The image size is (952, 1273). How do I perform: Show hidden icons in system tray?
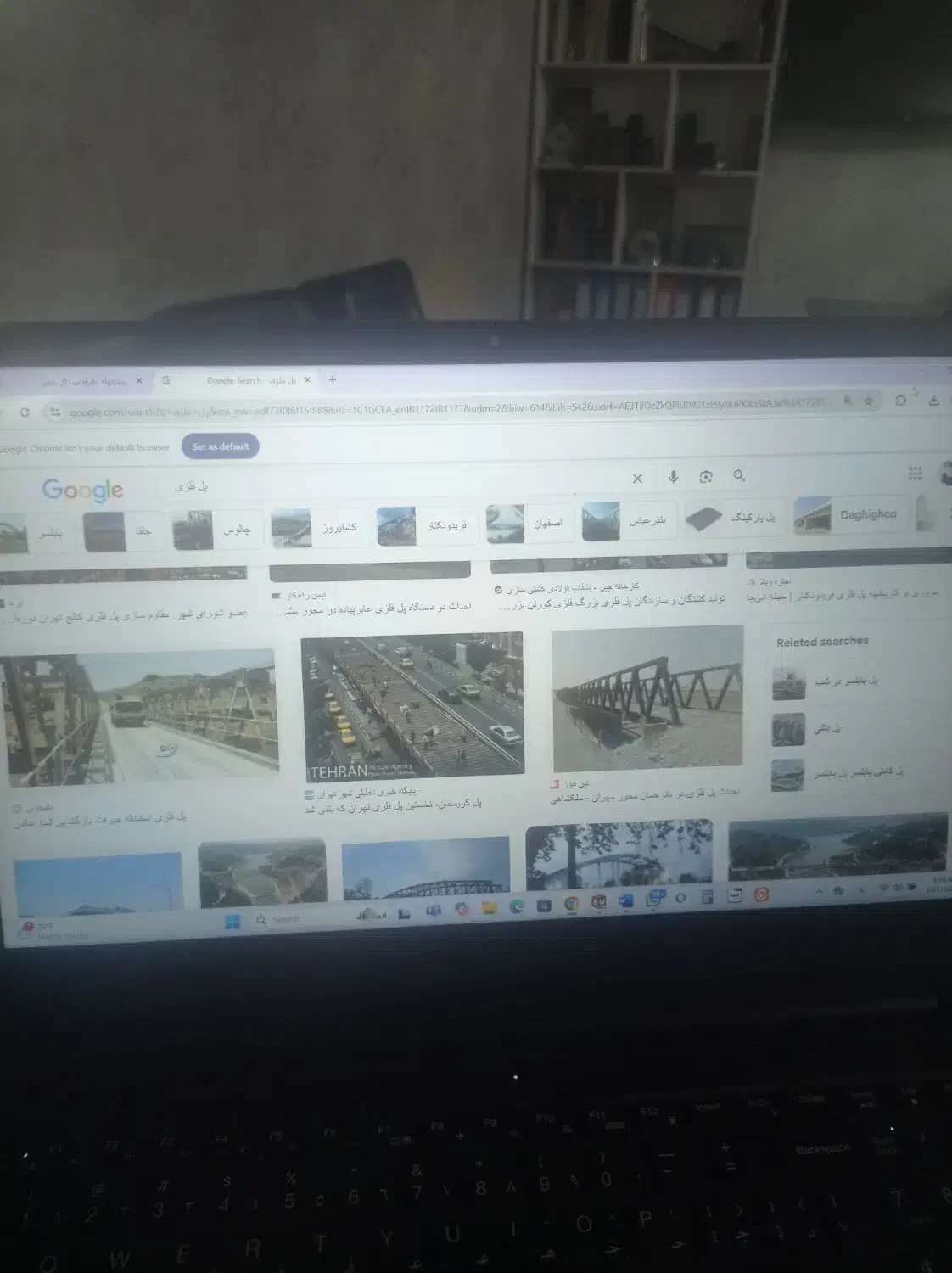pos(819,891)
